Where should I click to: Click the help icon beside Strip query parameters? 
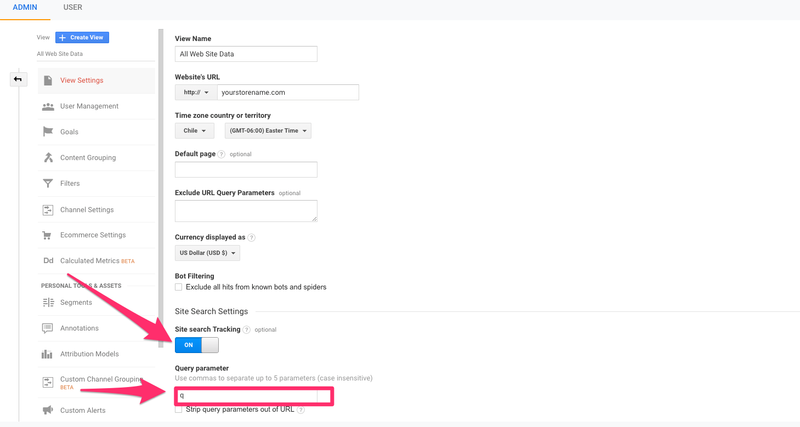point(301,410)
